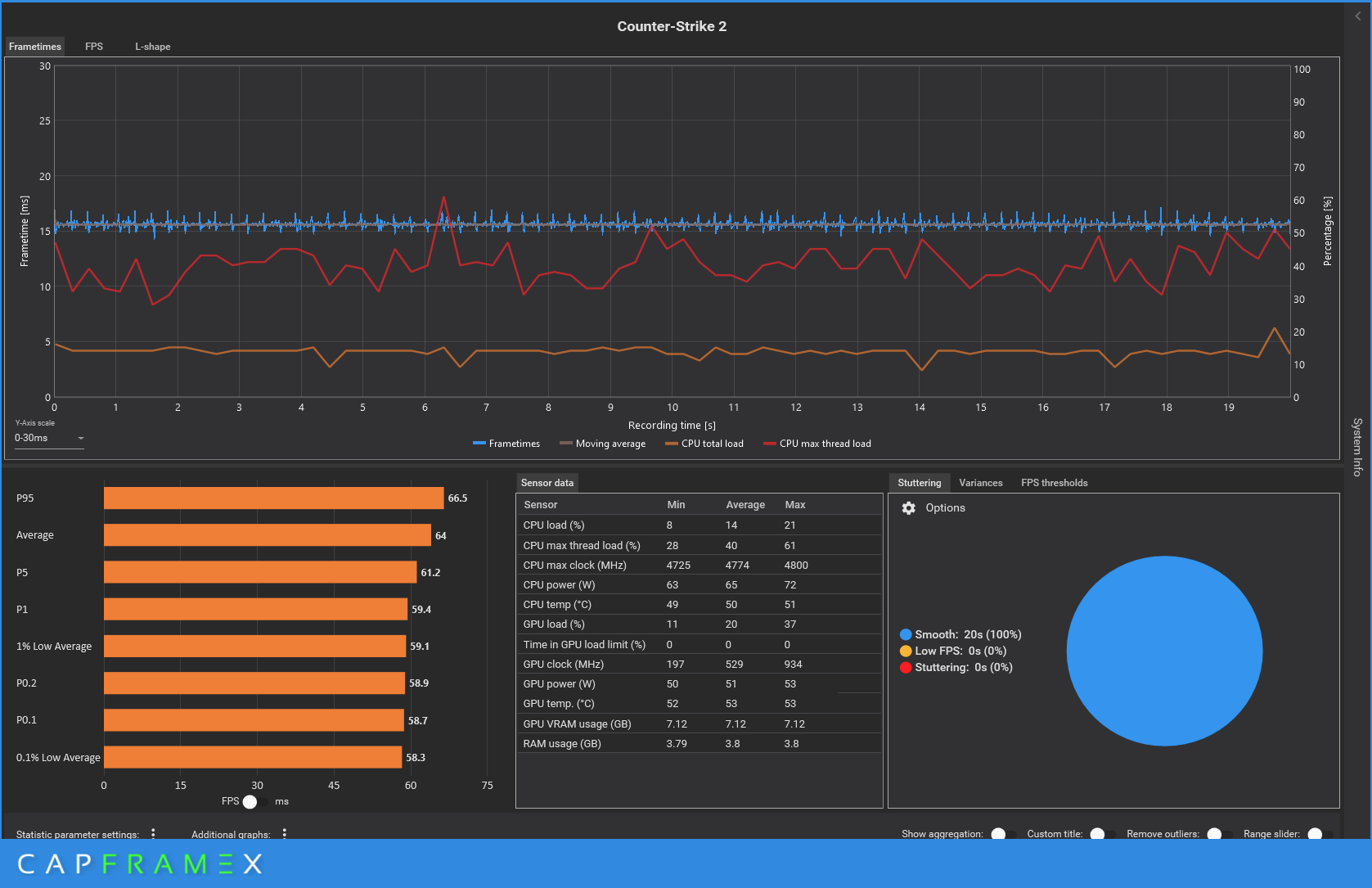Viewport: 1372px width, 888px height.
Task: Click the Min column header
Action: [676, 505]
